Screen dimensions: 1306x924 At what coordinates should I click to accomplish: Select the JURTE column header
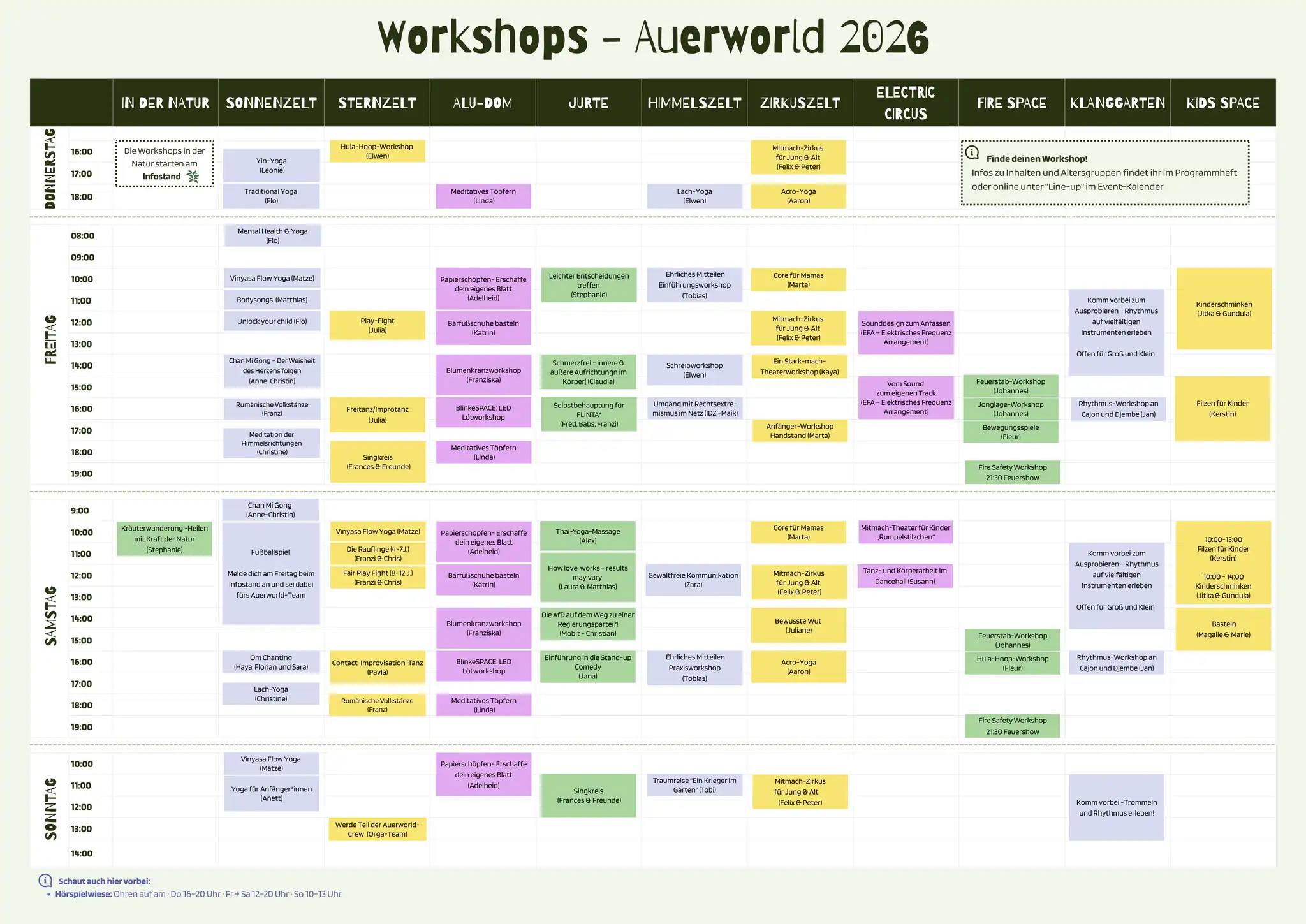[589, 103]
